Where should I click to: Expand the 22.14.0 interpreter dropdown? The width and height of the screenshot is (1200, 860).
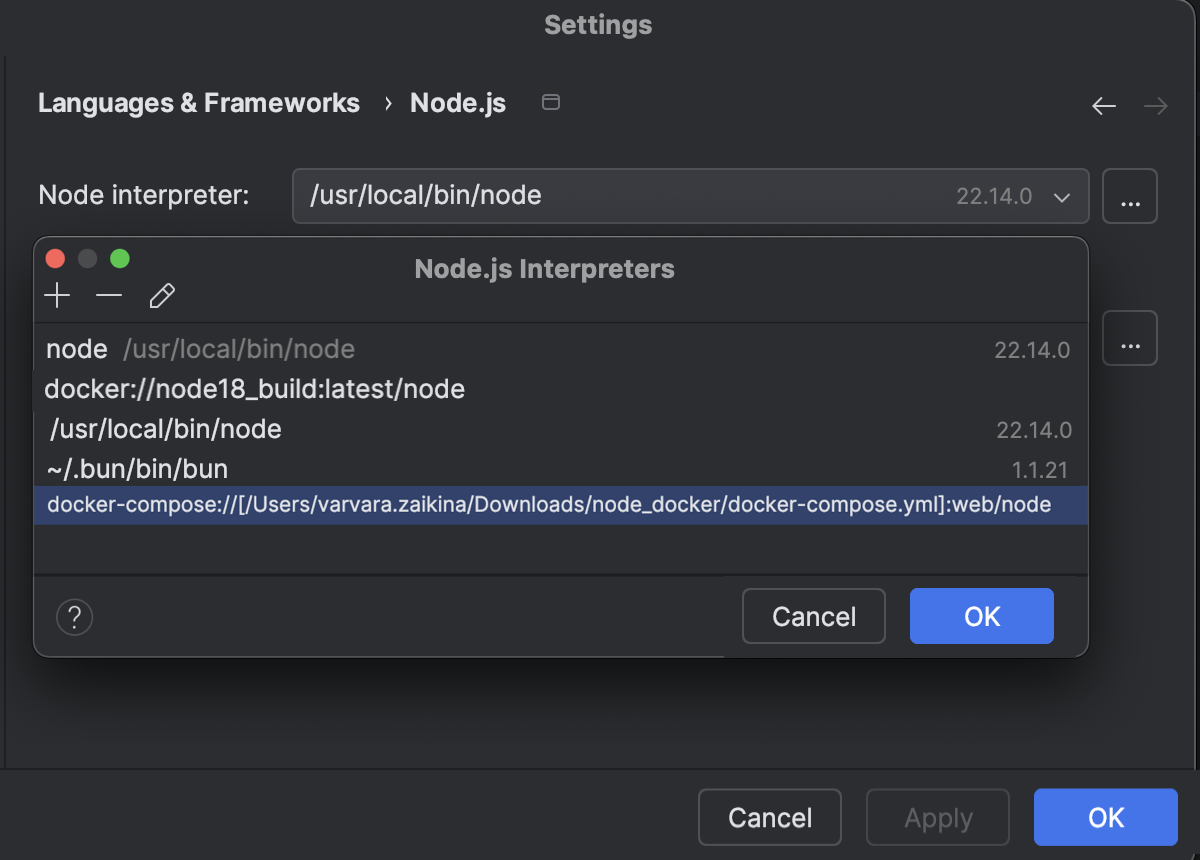click(1063, 196)
